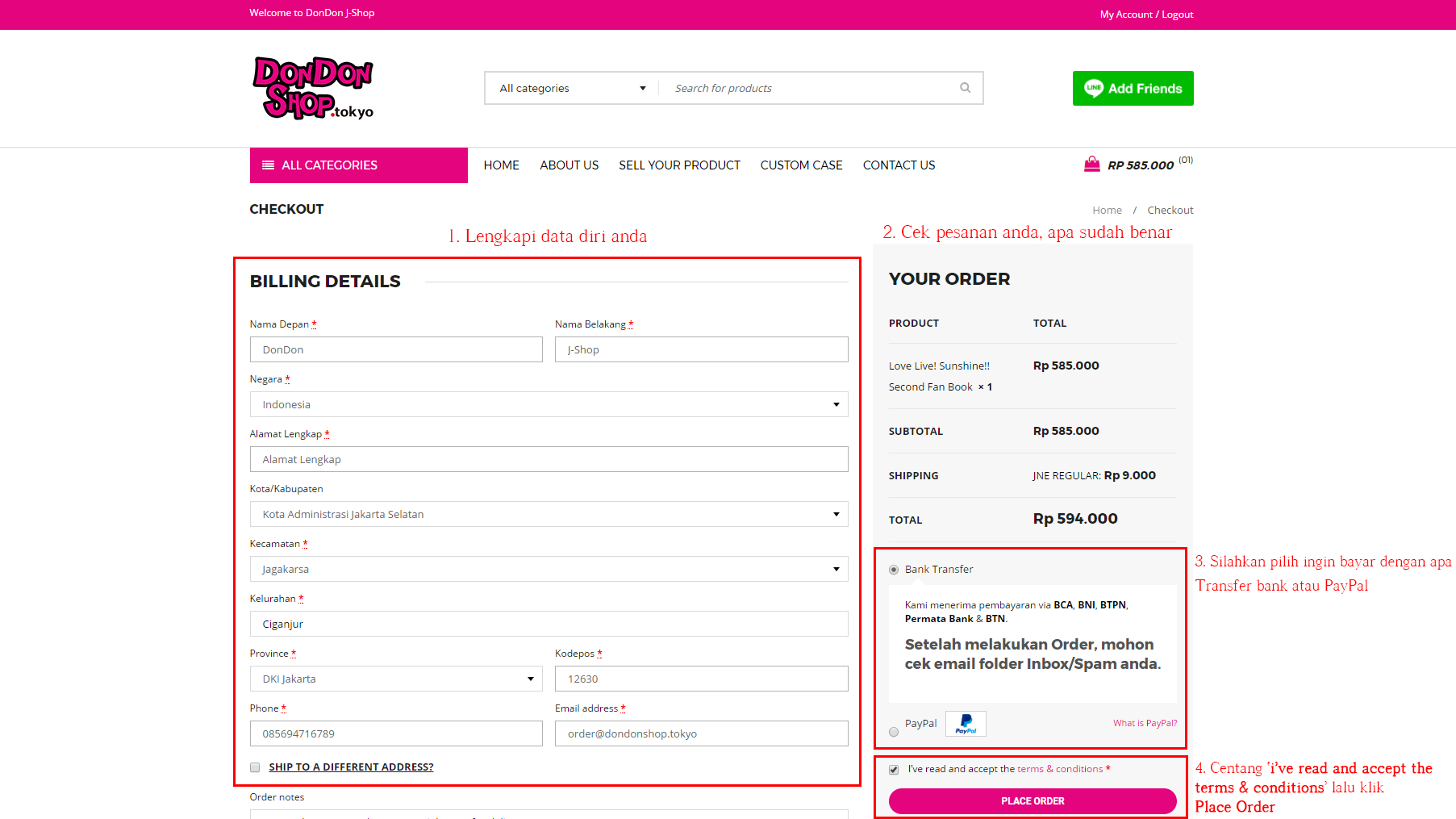The width and height of the screenshot is (1456, 819).
Task: Click the Alamat Lengkap address field
Action: click(549, 459)
